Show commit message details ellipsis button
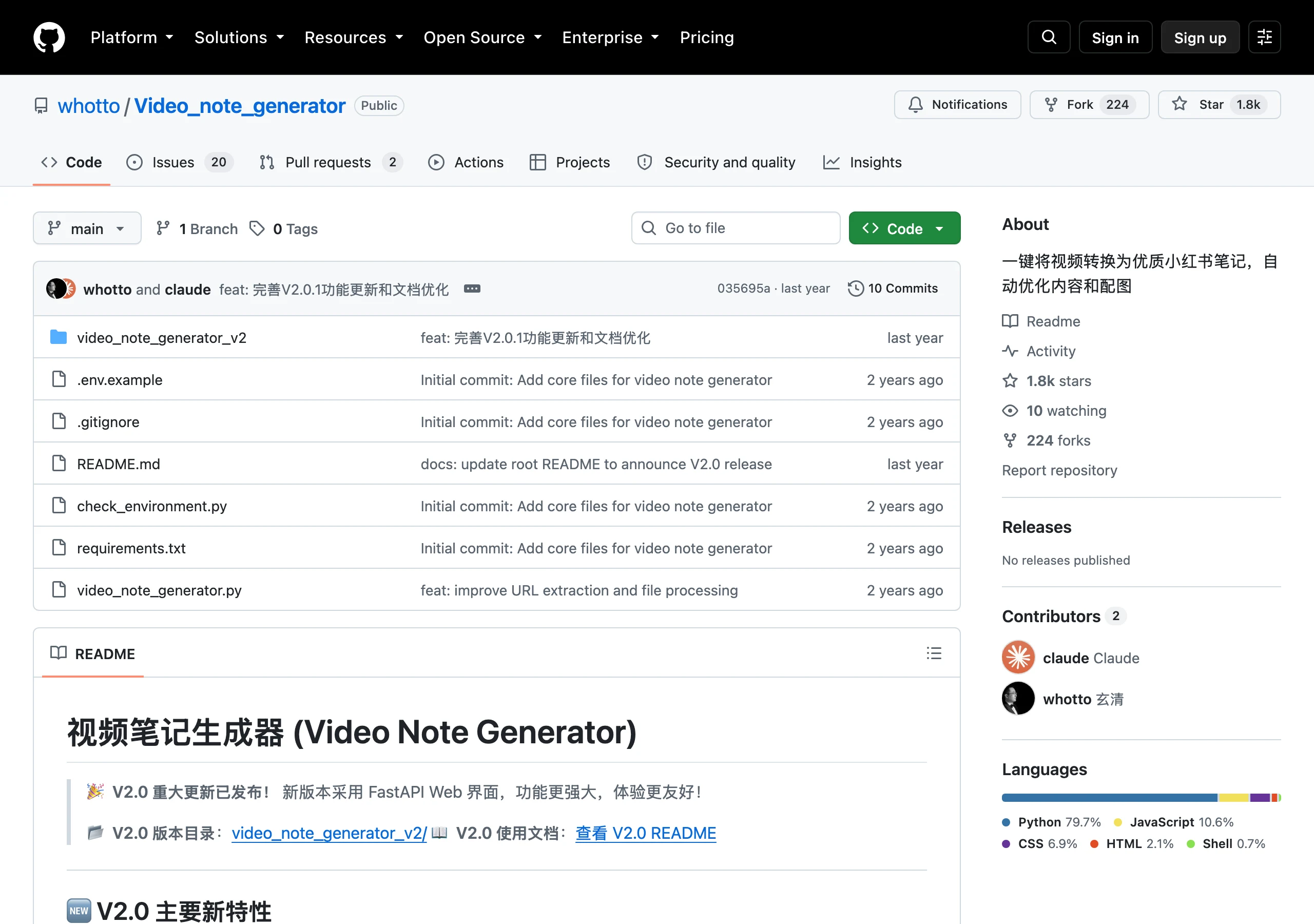The height and width of the screenshot is (924, 1314). 472,288
